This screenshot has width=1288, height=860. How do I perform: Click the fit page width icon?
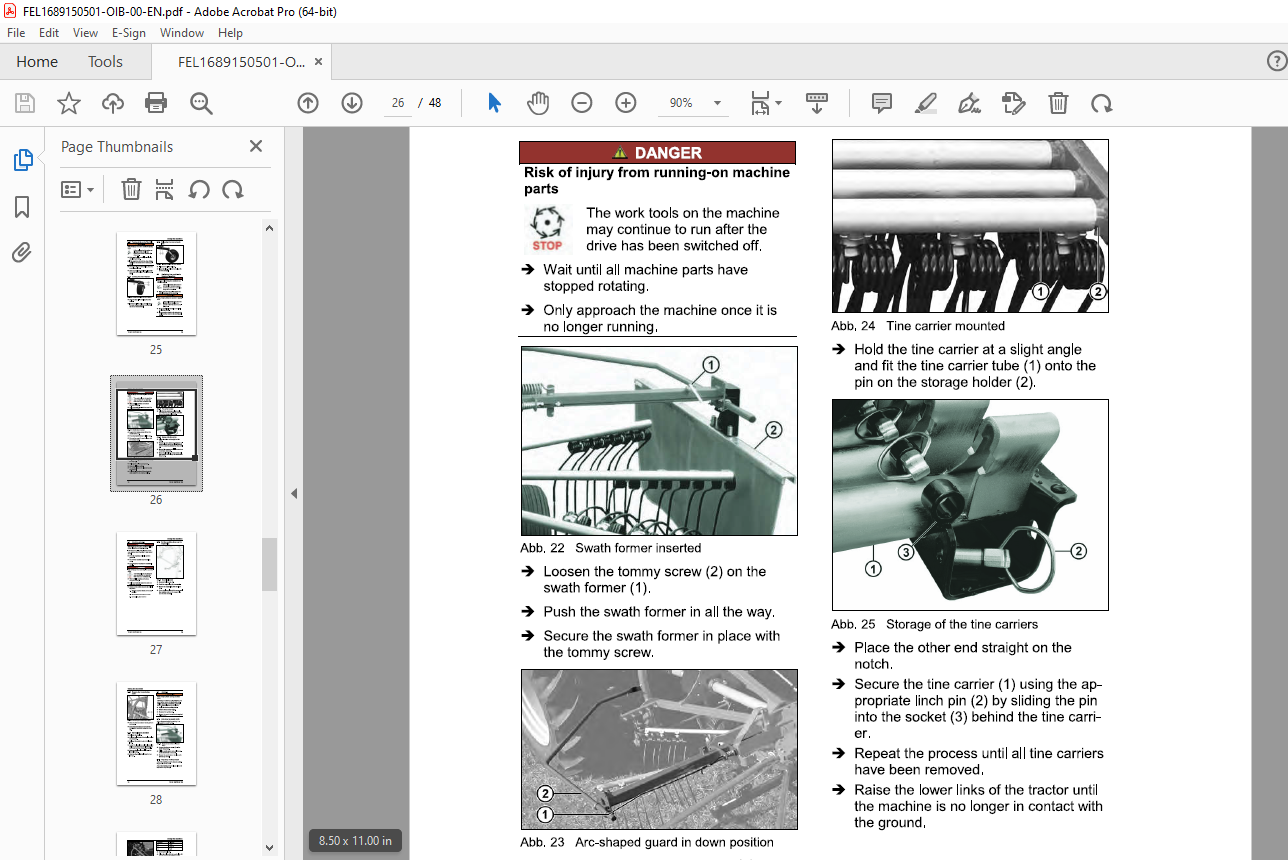760,103
